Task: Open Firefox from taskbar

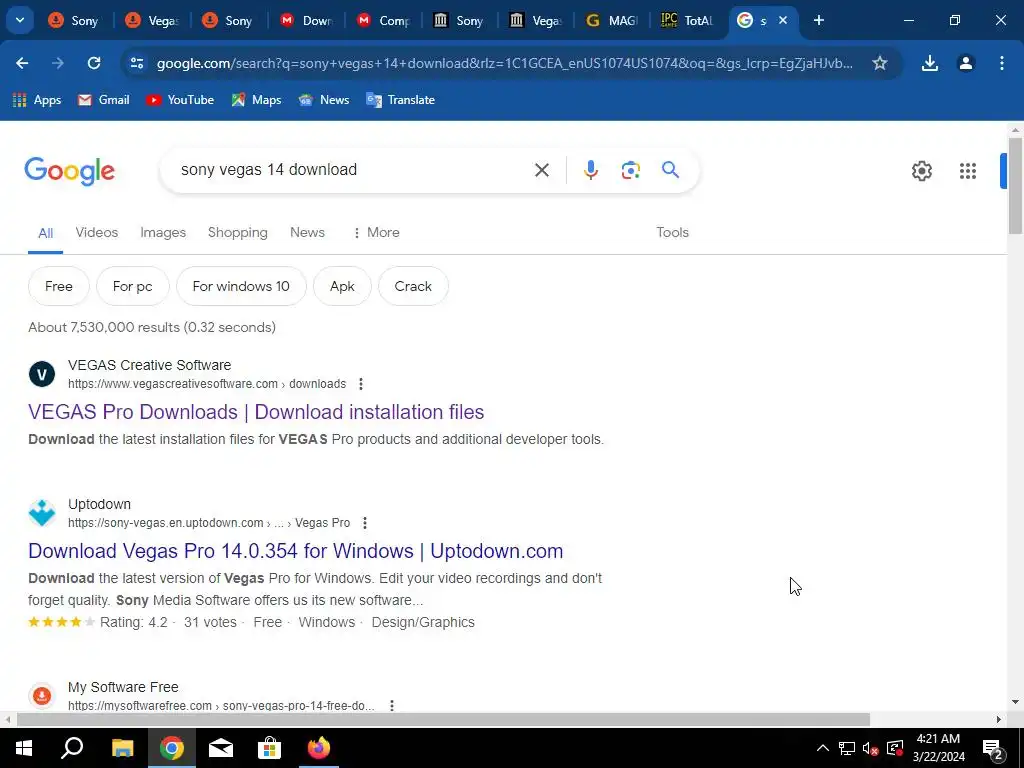Action: (x=319, y=748)
